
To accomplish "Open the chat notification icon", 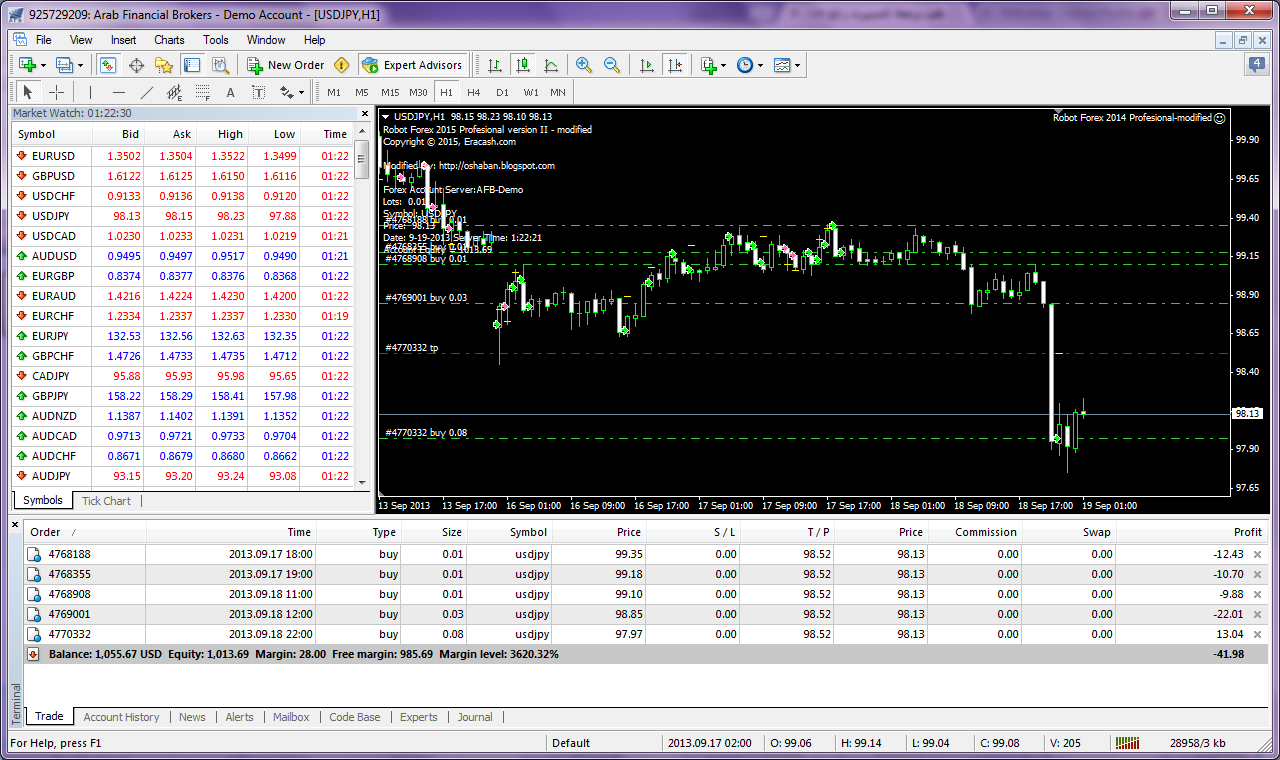I will click(x=1256, y=65).
